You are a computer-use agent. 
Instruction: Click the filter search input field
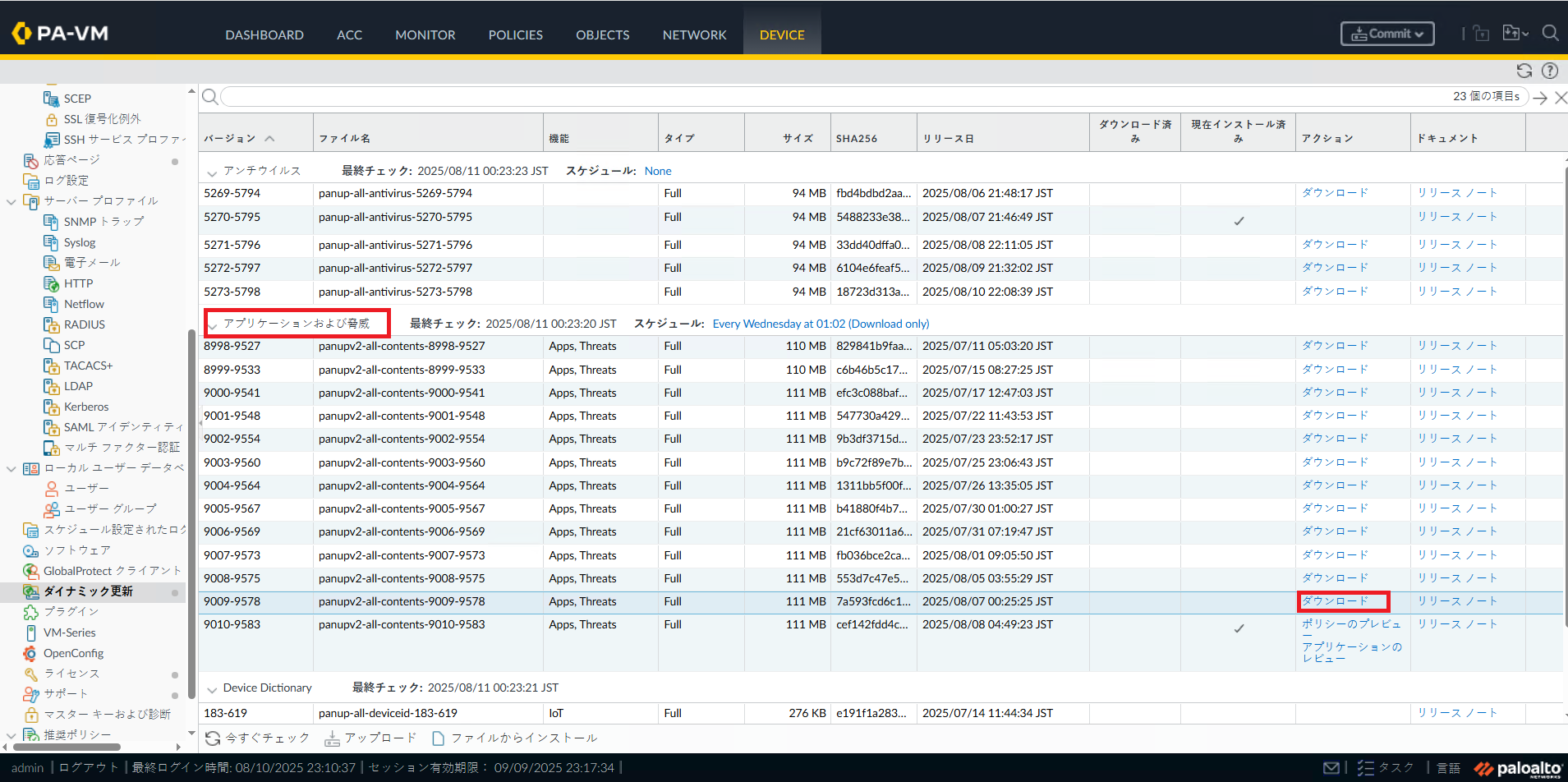click(821, 97)
